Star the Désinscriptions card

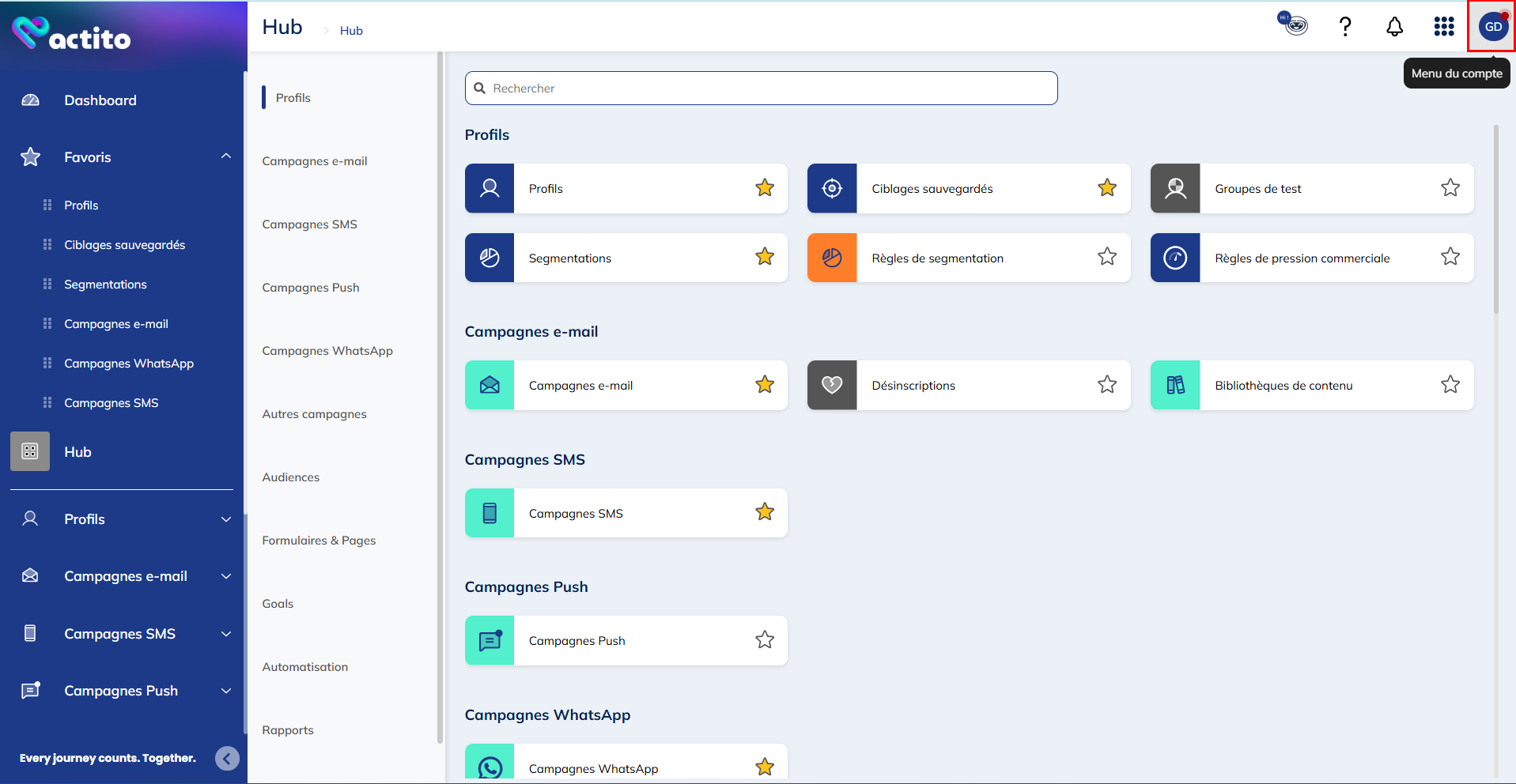tap(1106, 385)
